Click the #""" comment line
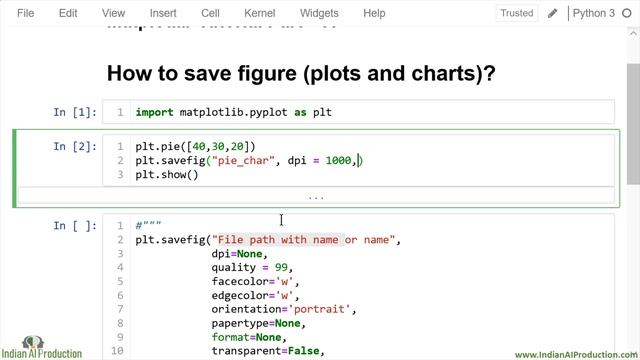Image resolution: width=640 pixels, height=360 pixels. pyautogui.click(x=148, y=224)
